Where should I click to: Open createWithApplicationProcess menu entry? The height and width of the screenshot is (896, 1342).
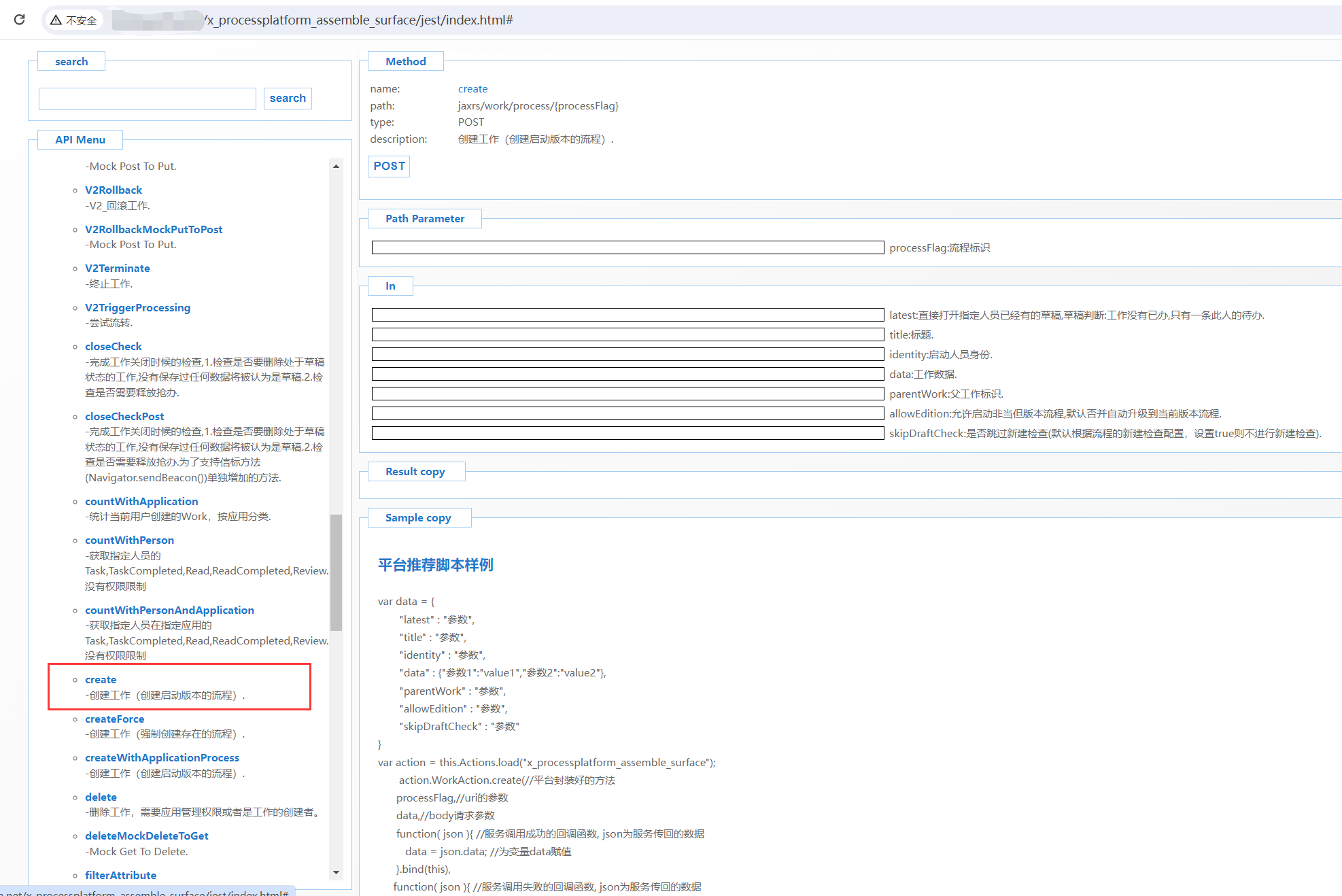pos(162,757)
